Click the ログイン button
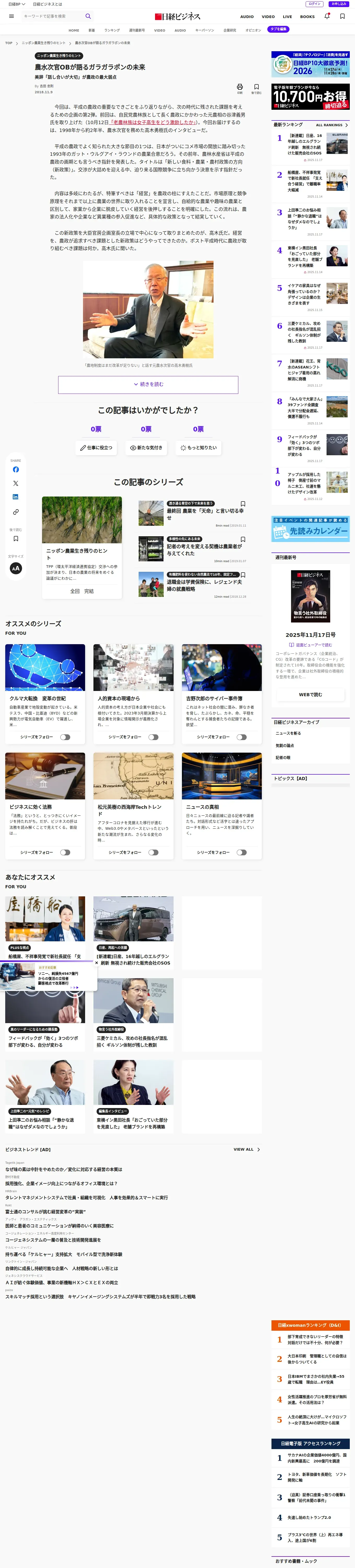Image resolution: width=355 pixels, height=1568 pixels. tap(314, 4)
